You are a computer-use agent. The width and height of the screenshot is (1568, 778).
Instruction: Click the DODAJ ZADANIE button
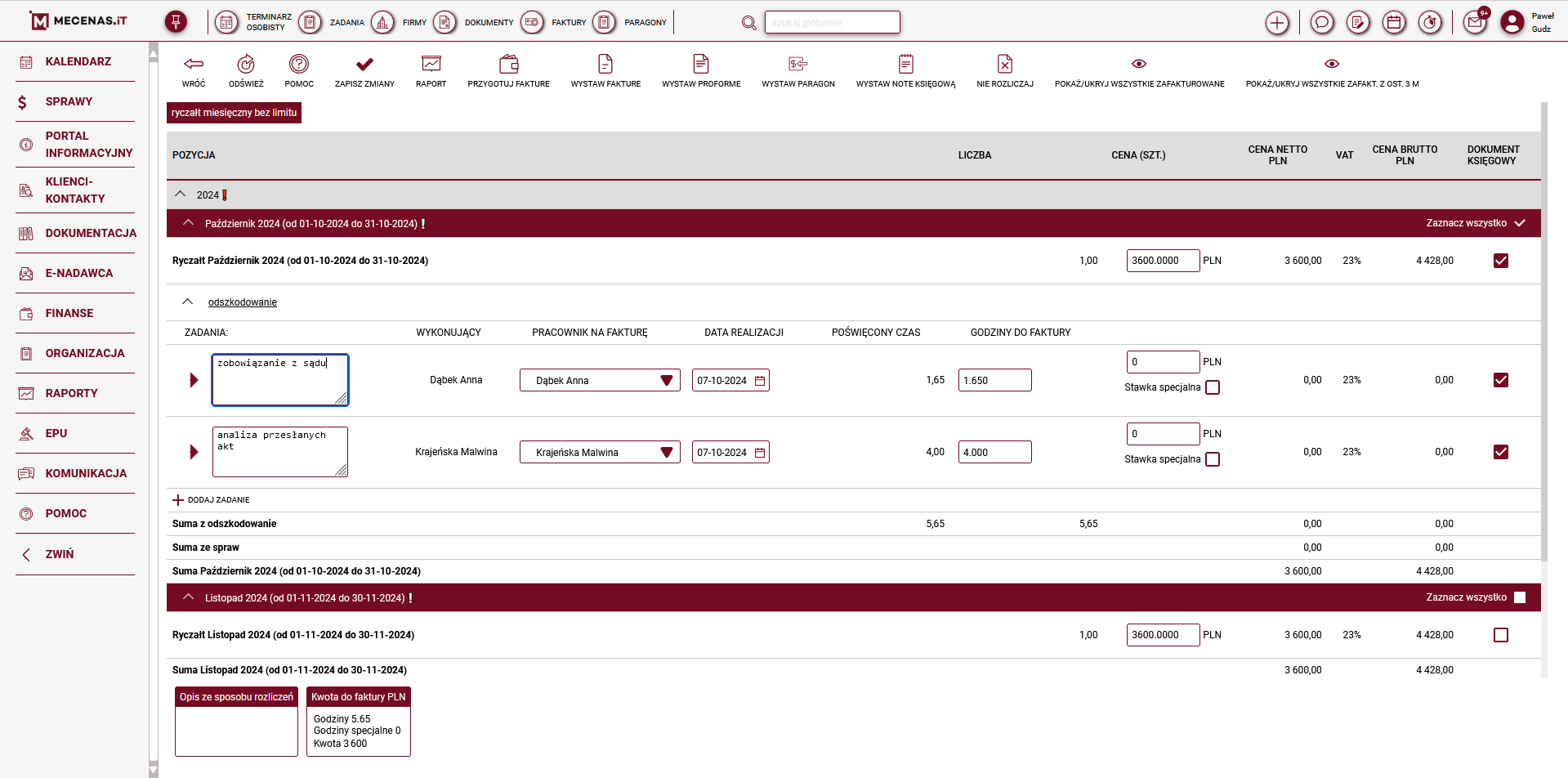point(211,499)
